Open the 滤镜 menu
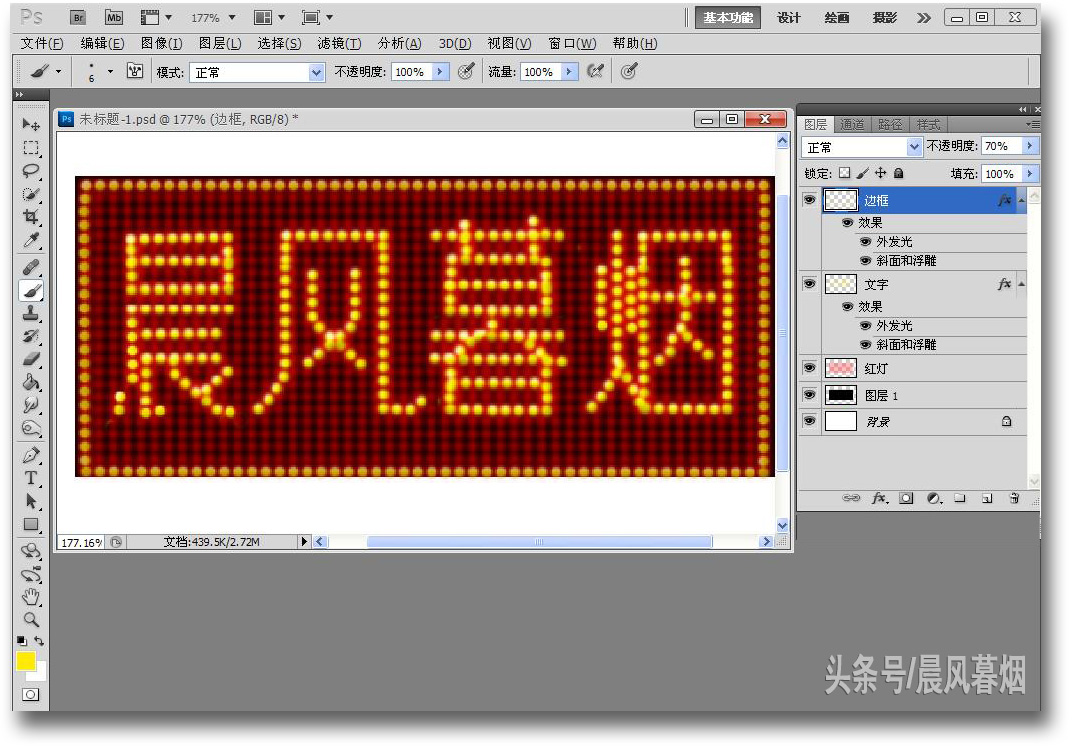 (x=338, y=43)
